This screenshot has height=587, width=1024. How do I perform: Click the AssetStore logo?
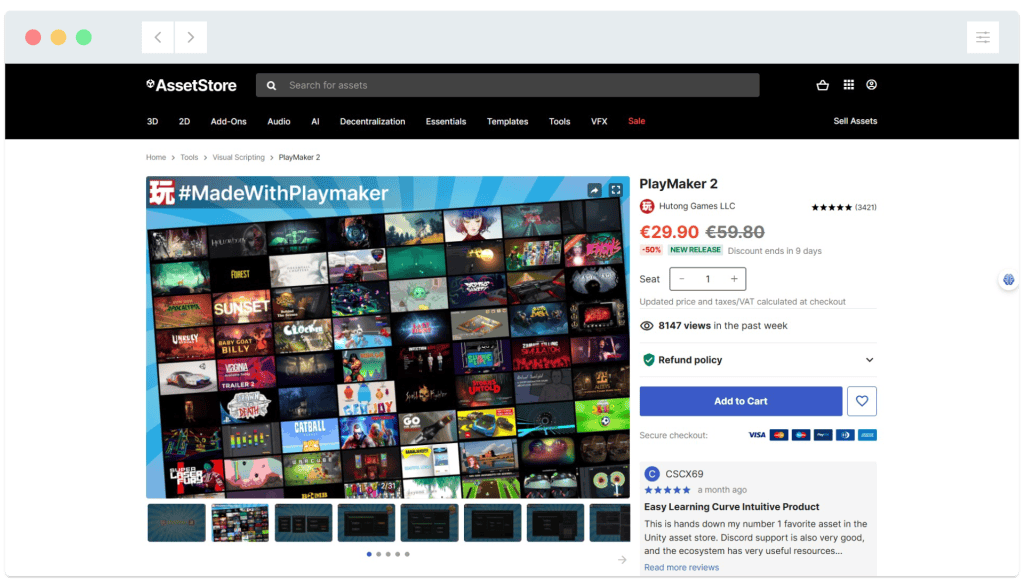point(191,86)
